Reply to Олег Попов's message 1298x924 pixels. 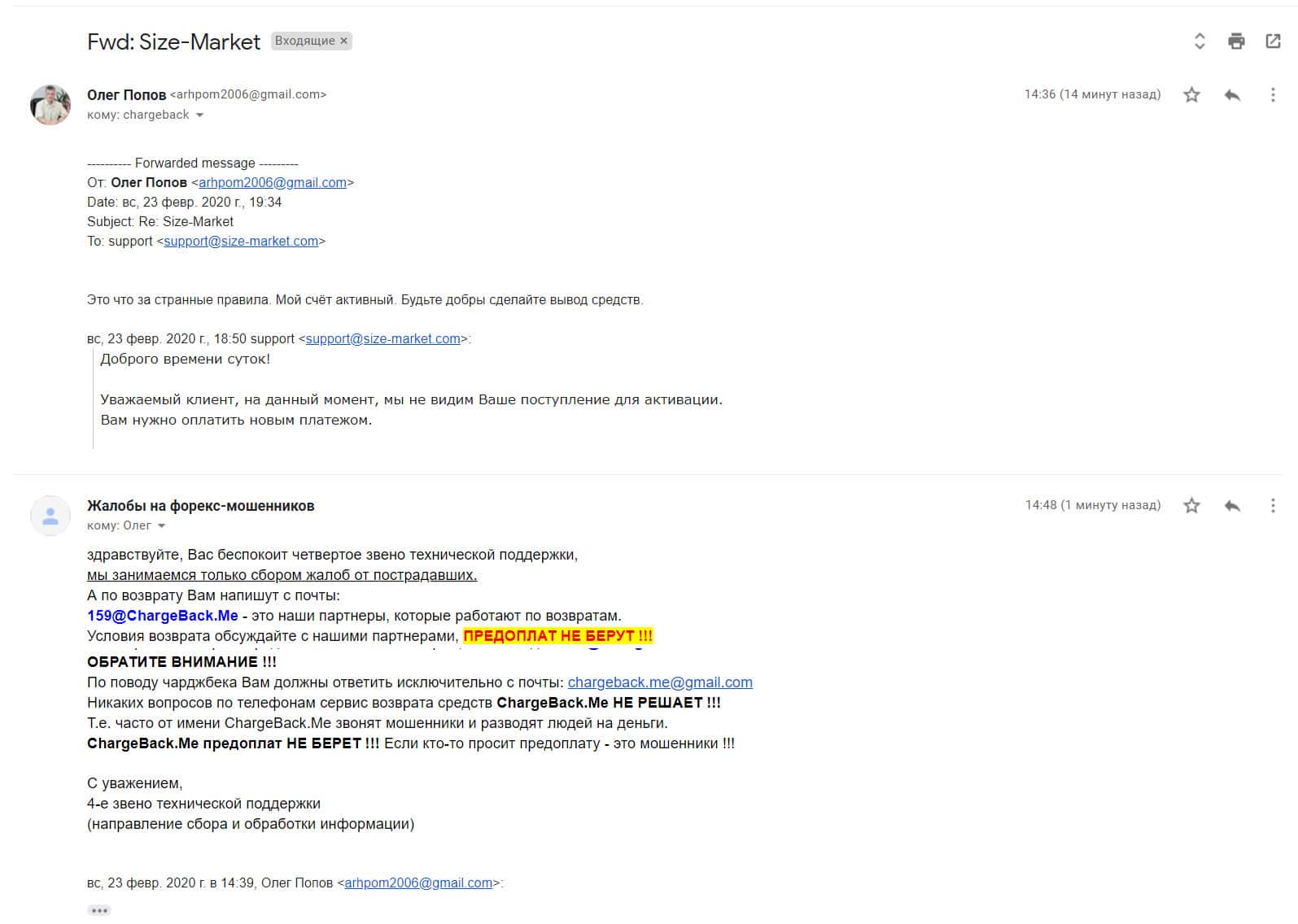click(x=1232, y=95)
